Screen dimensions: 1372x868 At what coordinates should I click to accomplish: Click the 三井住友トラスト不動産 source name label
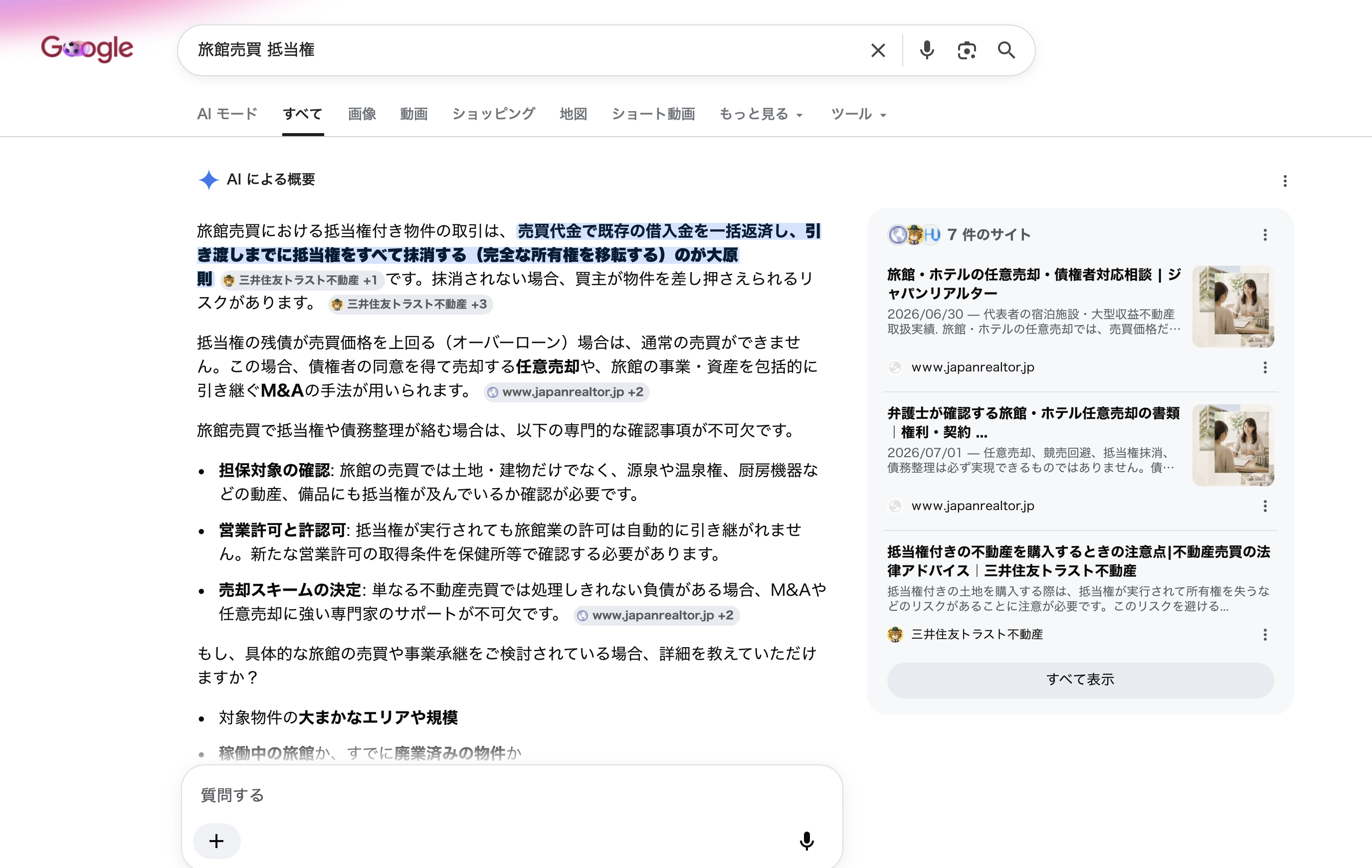pos(977,635)
